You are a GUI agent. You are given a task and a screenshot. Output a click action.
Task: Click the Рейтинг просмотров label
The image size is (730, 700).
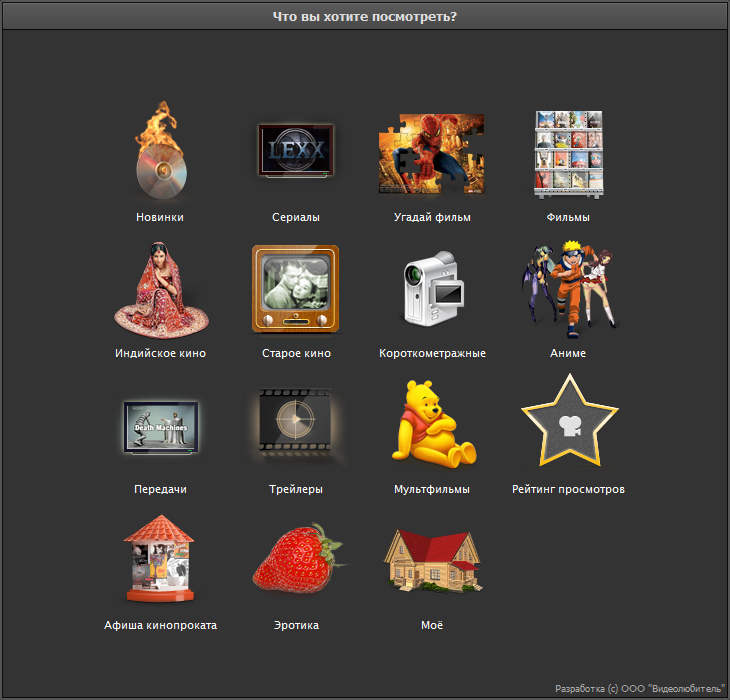pos(568,489)
